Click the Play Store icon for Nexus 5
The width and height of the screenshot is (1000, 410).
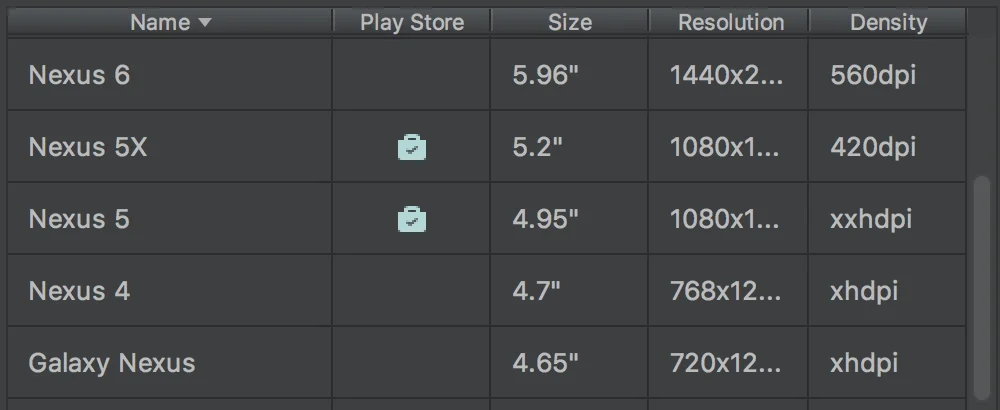(412, 219)
